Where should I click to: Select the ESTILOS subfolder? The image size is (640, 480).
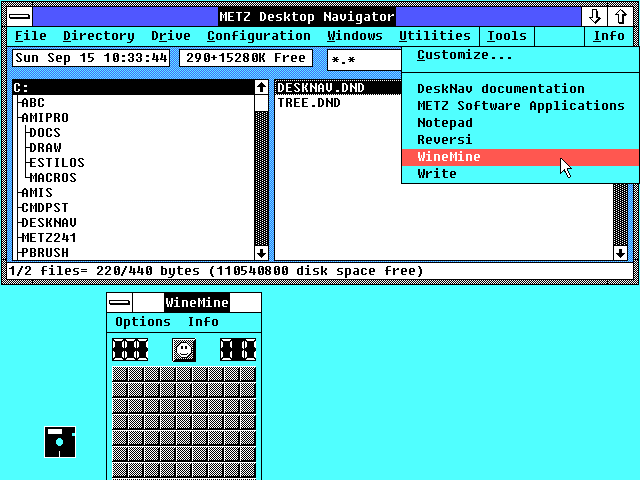click(56, 162)
